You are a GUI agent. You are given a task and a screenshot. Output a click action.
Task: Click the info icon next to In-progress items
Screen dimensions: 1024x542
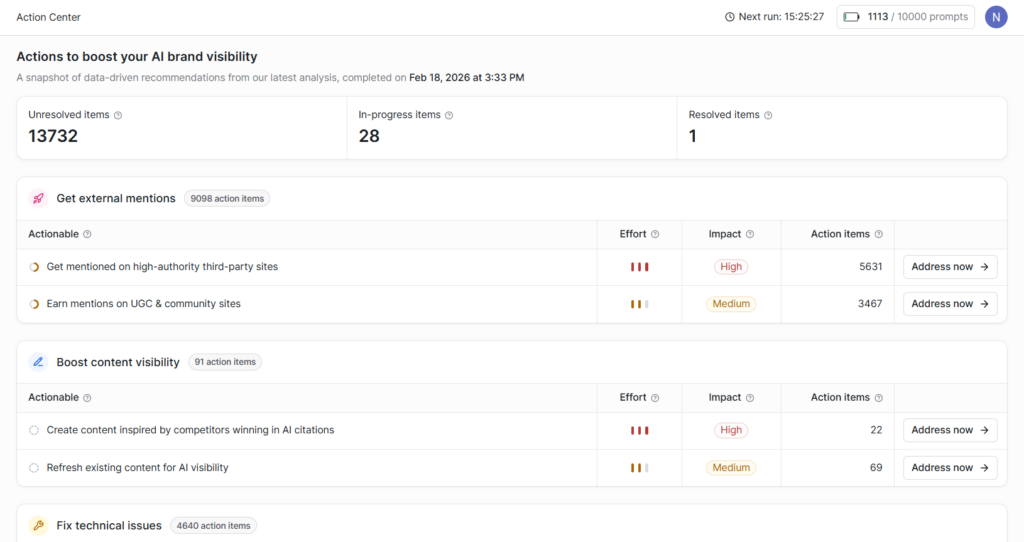point(449,115)
